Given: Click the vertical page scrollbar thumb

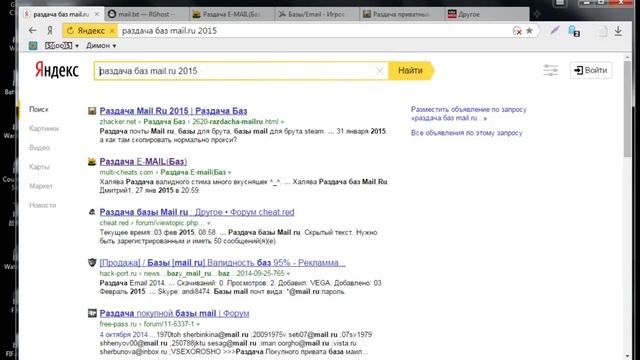Looking at the screenshot, I should tap(628, 109).
